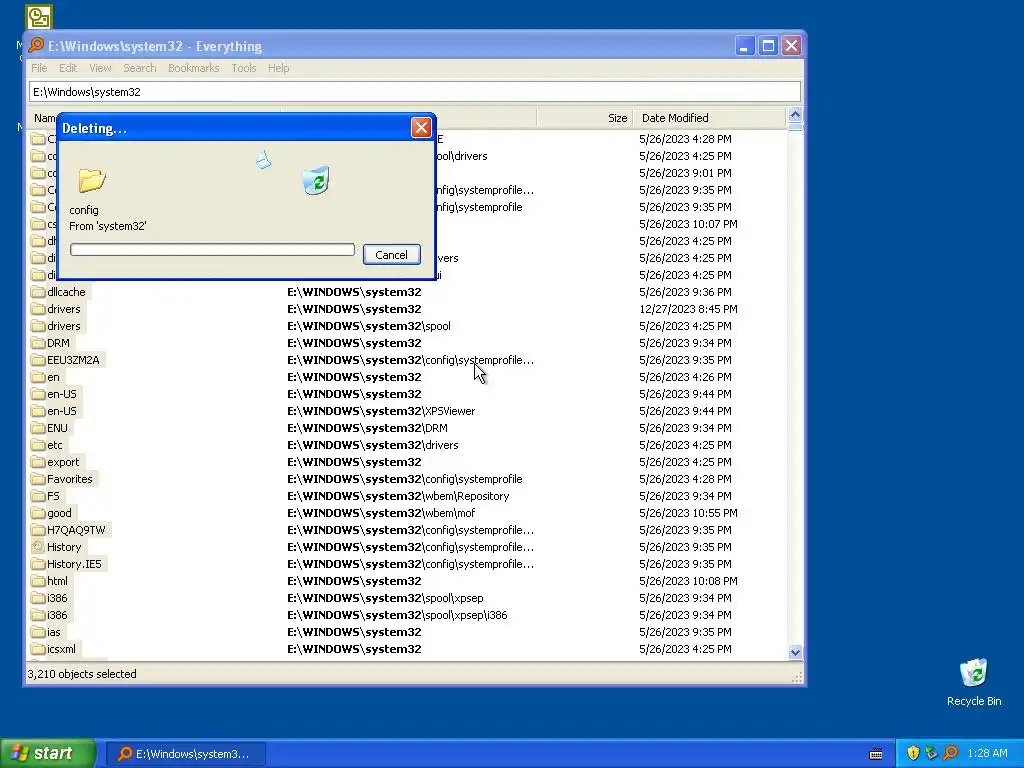Click the date 5/26/2023 10:55 PM
The width and height of the screenshot is (1024, 768).
point(688,513)
